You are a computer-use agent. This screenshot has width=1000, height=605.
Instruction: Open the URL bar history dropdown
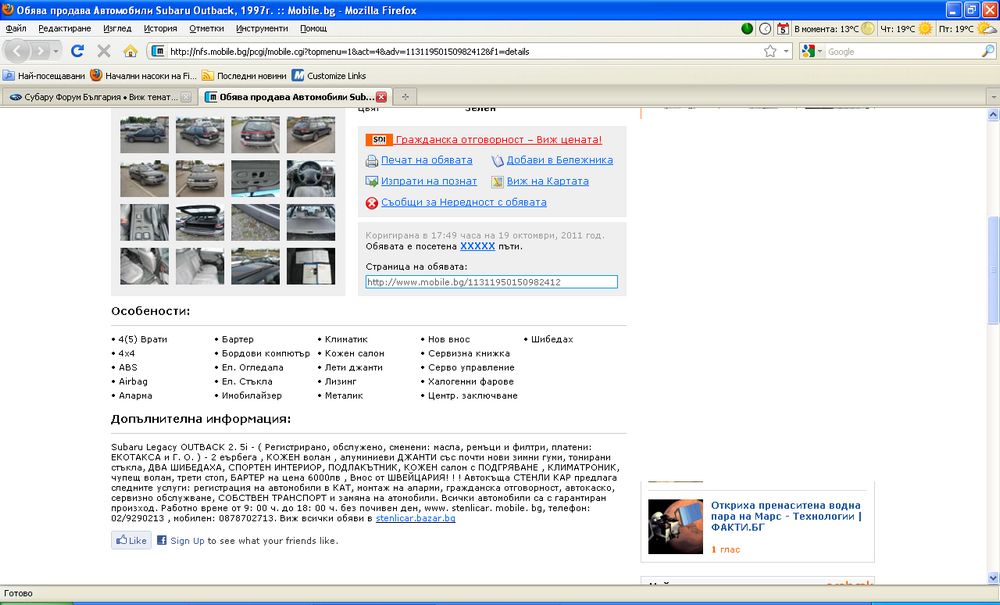(786, 51)
